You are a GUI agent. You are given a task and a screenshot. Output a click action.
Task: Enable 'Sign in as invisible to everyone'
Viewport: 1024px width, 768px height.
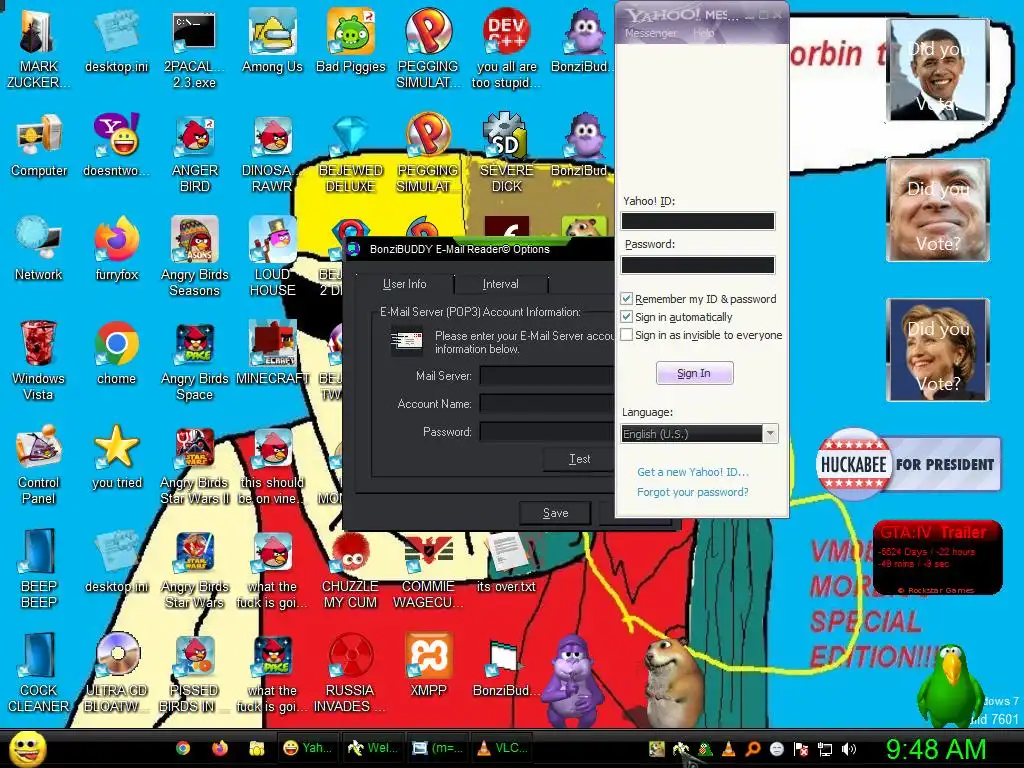(626, 335)
